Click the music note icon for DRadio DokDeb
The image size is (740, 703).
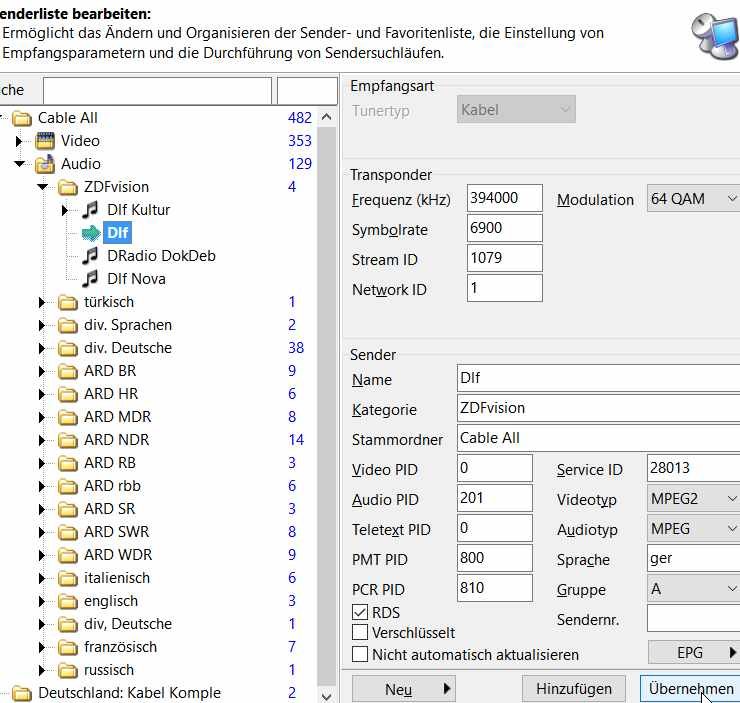91,256
